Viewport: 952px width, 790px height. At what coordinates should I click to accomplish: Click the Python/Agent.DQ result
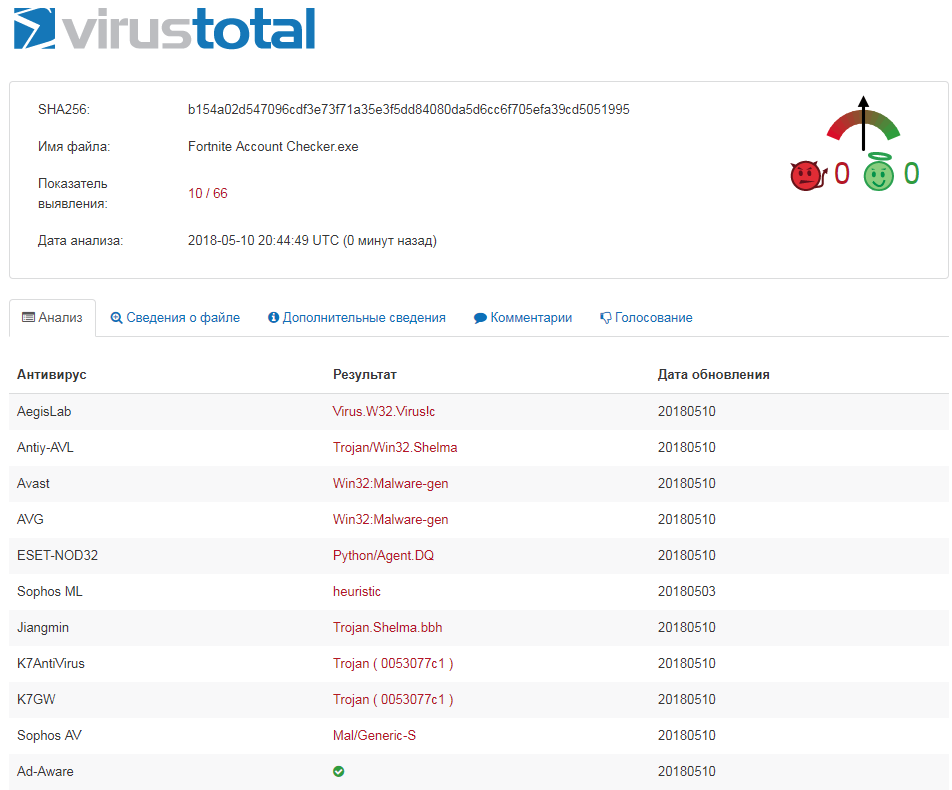tap(383, 556)
